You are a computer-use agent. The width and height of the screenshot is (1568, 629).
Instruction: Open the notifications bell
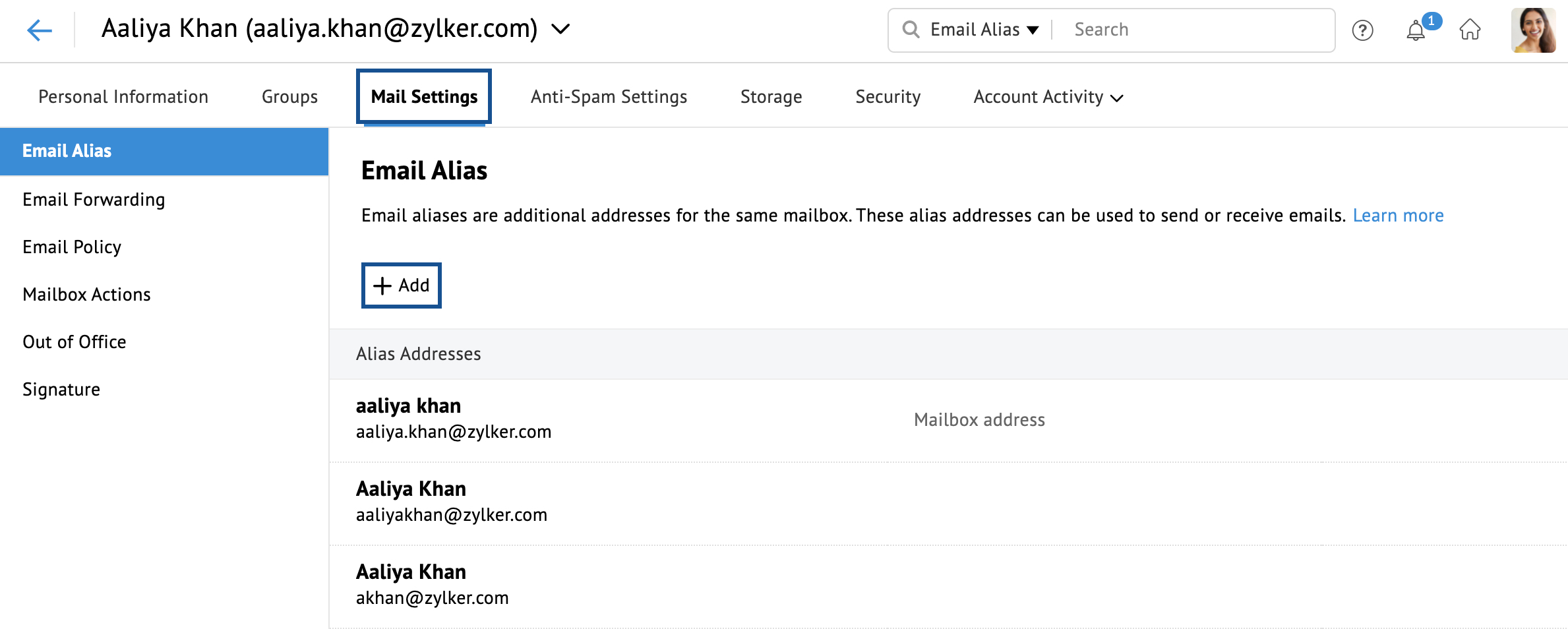click(1416, 30)
